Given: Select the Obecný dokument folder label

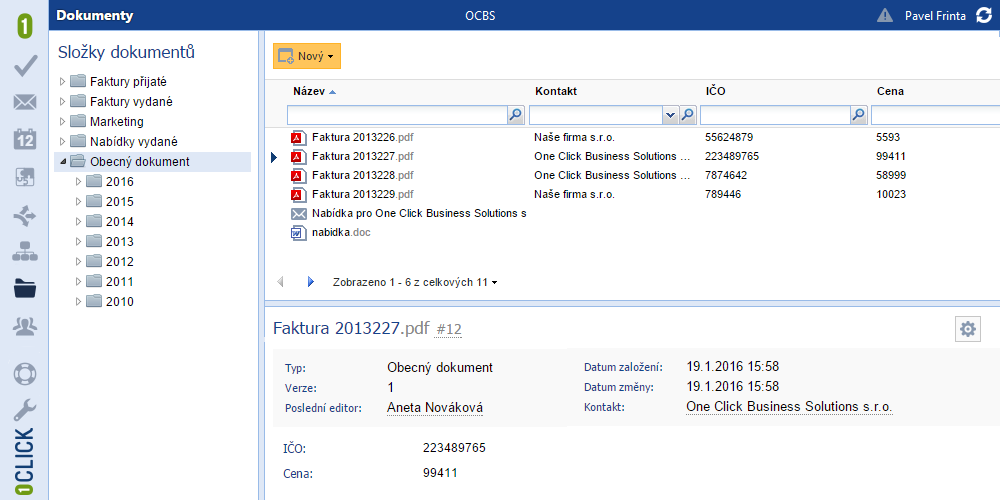Looking at the screenshot, I should click(x=140, y=161).
